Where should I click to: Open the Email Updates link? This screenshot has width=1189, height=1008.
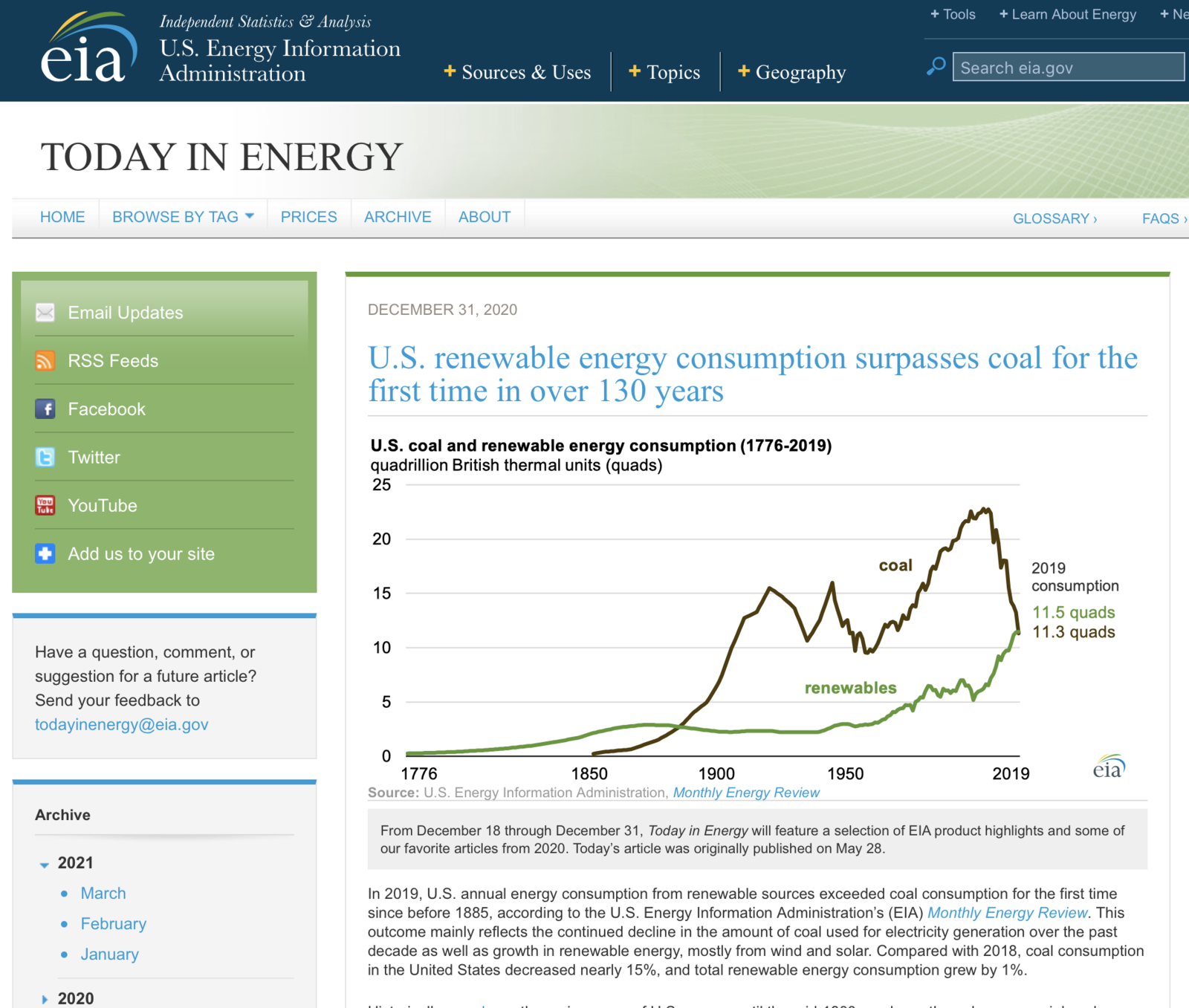coord(125,313)
